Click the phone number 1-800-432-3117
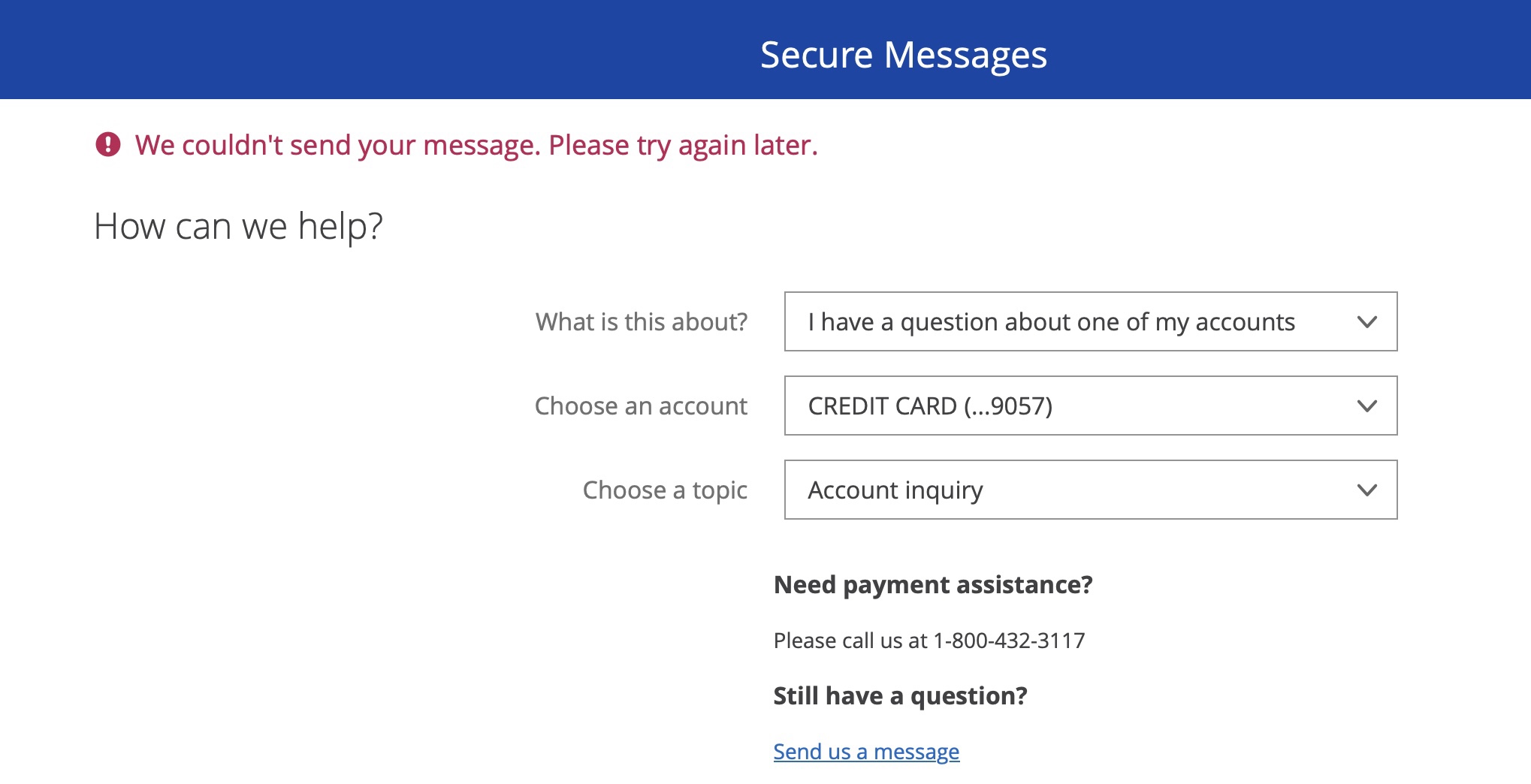Screen dimensions: 1531x784 [1009, 641]
